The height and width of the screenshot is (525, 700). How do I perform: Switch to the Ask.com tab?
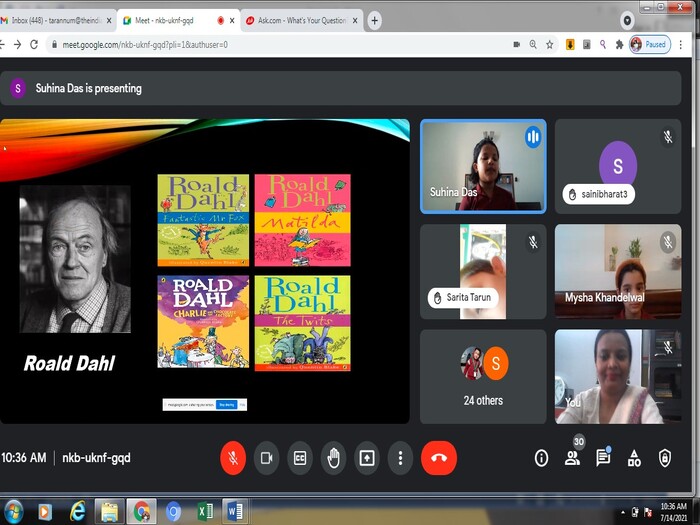coord(296,21)
